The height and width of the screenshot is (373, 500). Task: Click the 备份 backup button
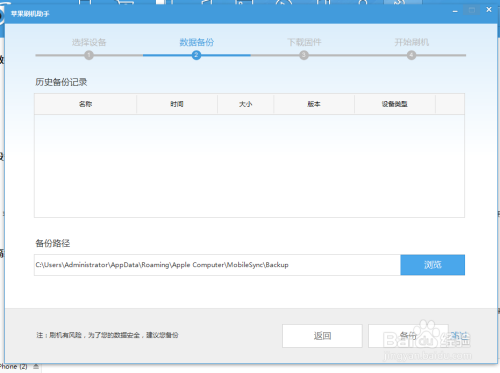tap(408, 336)
